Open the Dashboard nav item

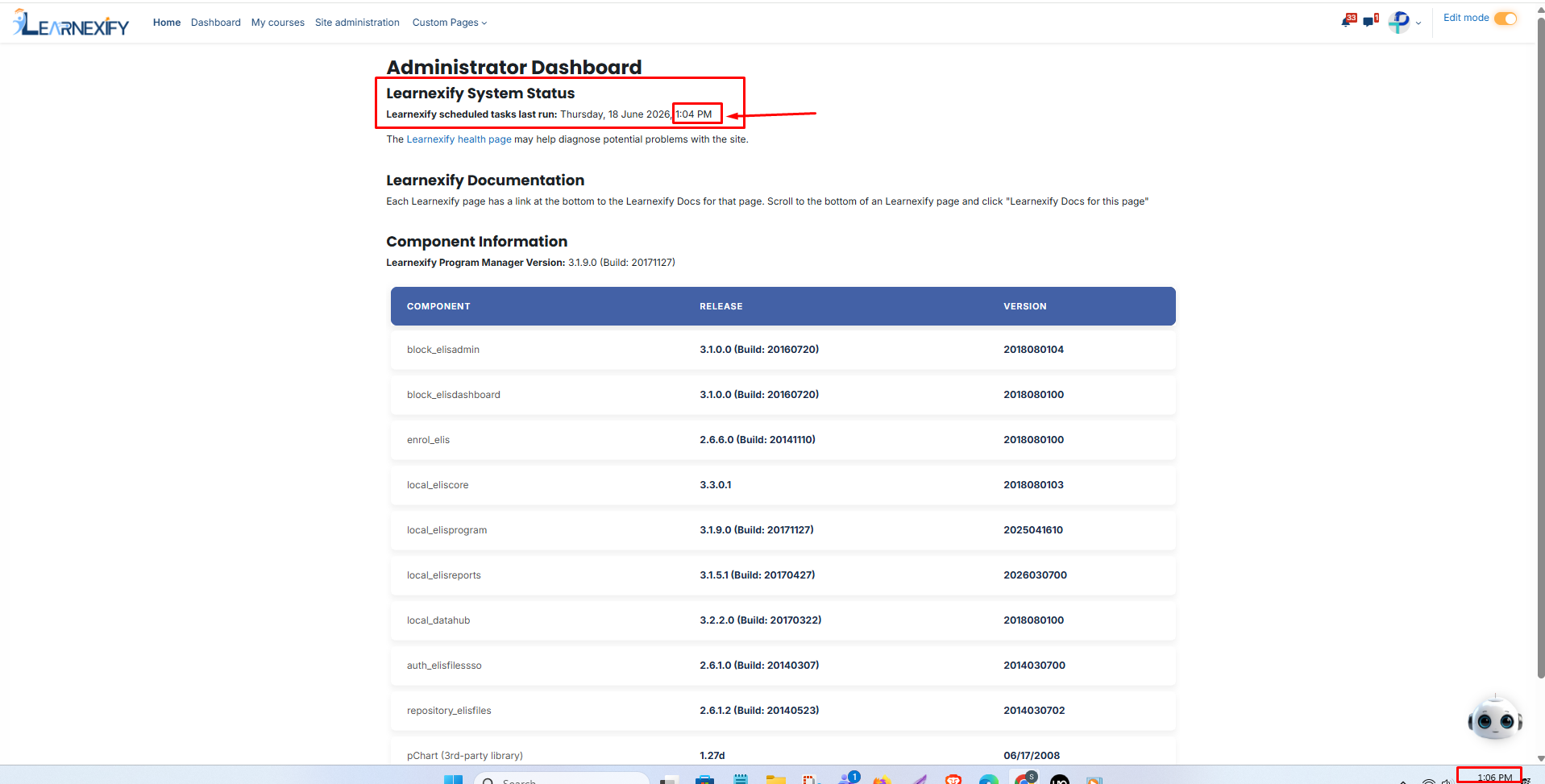point(215,23)
